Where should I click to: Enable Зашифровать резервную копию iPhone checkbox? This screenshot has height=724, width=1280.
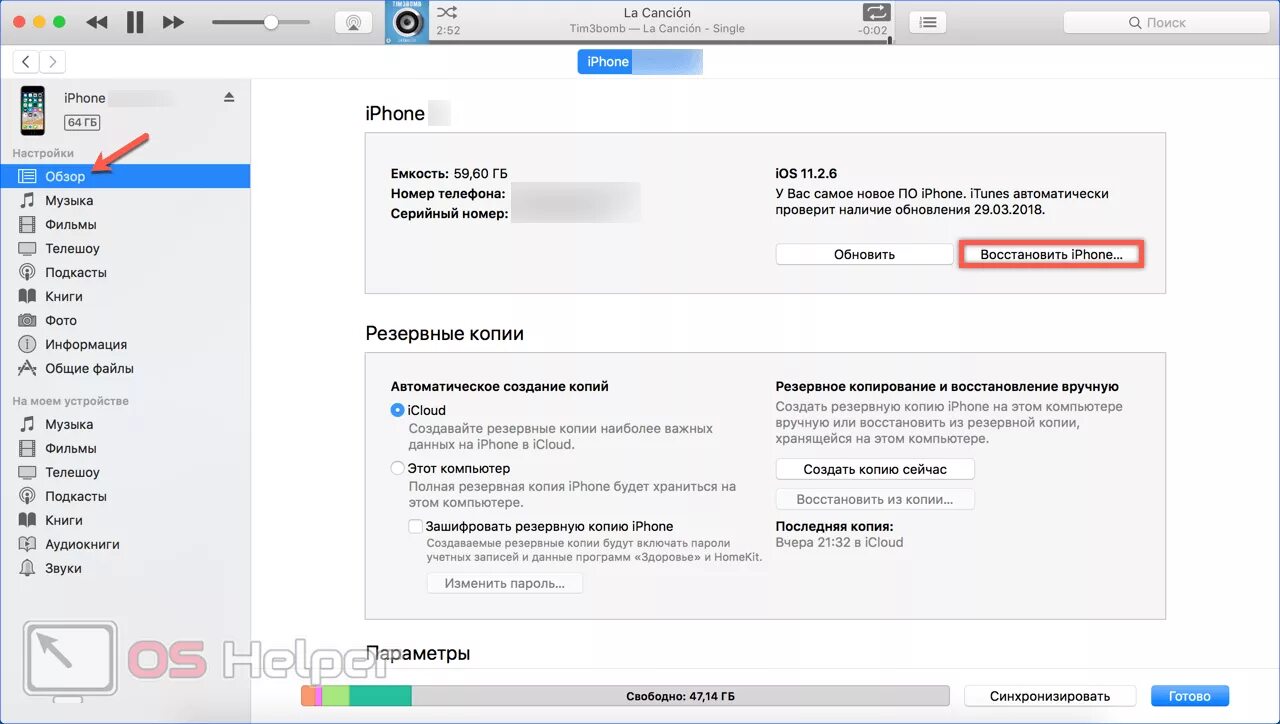pyautogui.click(x=415, y=526)
